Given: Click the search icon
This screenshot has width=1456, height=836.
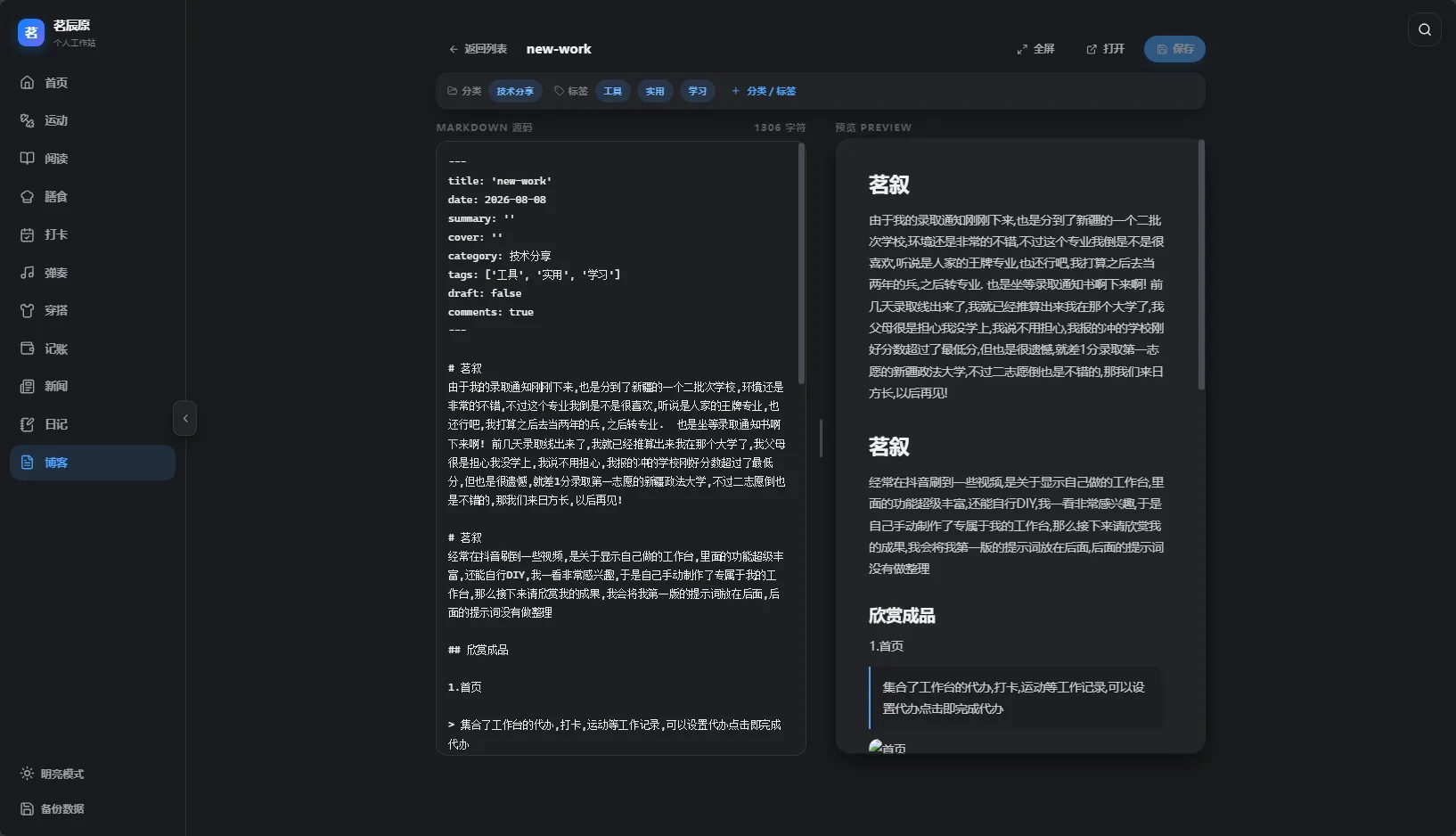Looking at the screenshot, I should point(1425,29).
